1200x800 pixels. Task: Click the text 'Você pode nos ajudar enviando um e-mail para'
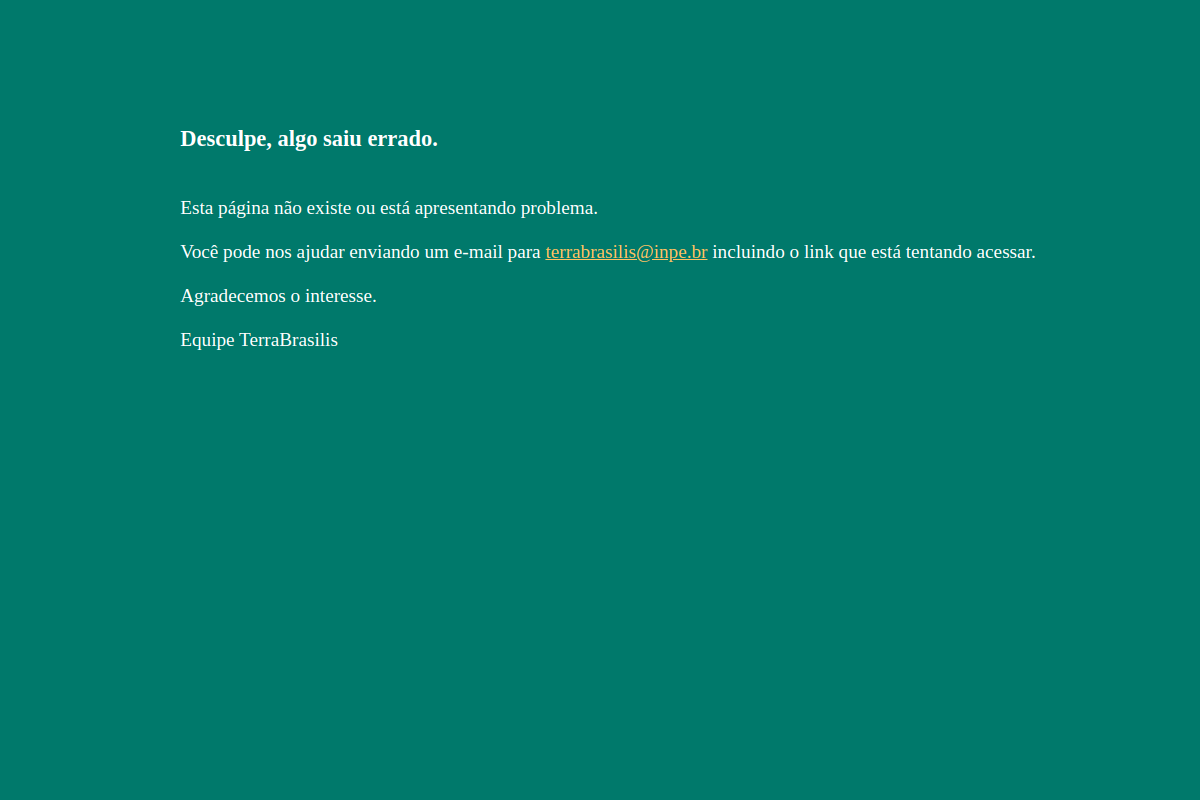360,252
